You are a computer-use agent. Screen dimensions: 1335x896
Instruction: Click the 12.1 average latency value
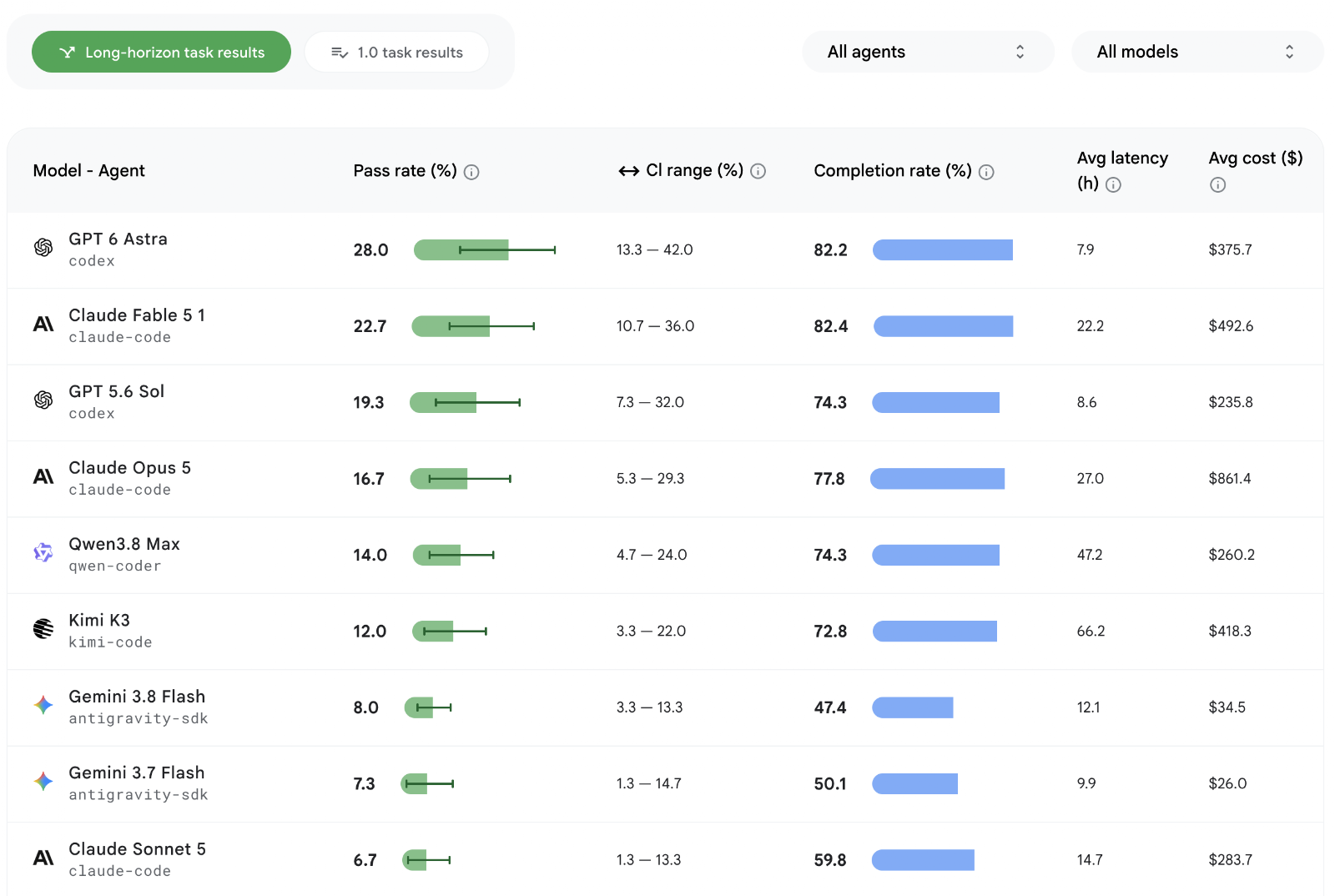(x=1088, y=707)
